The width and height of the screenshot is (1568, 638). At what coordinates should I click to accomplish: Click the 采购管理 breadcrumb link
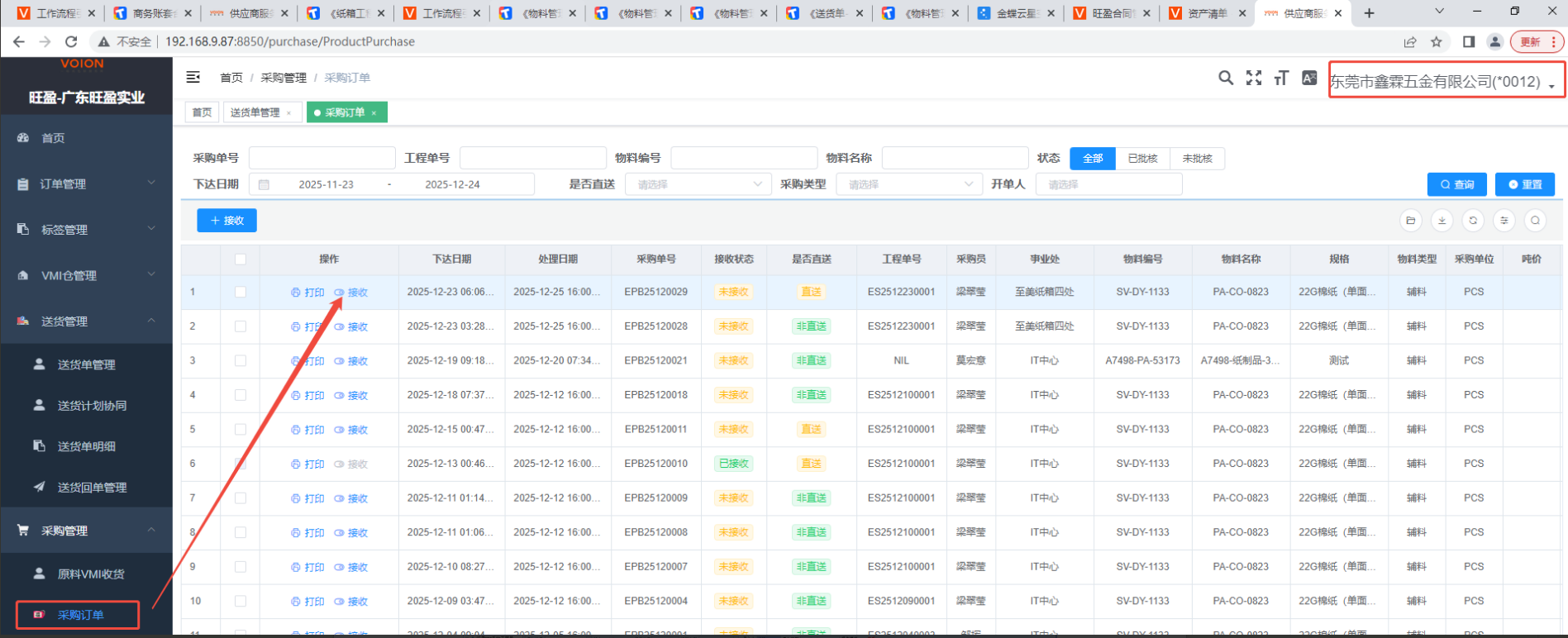click(x=284, y=78)
